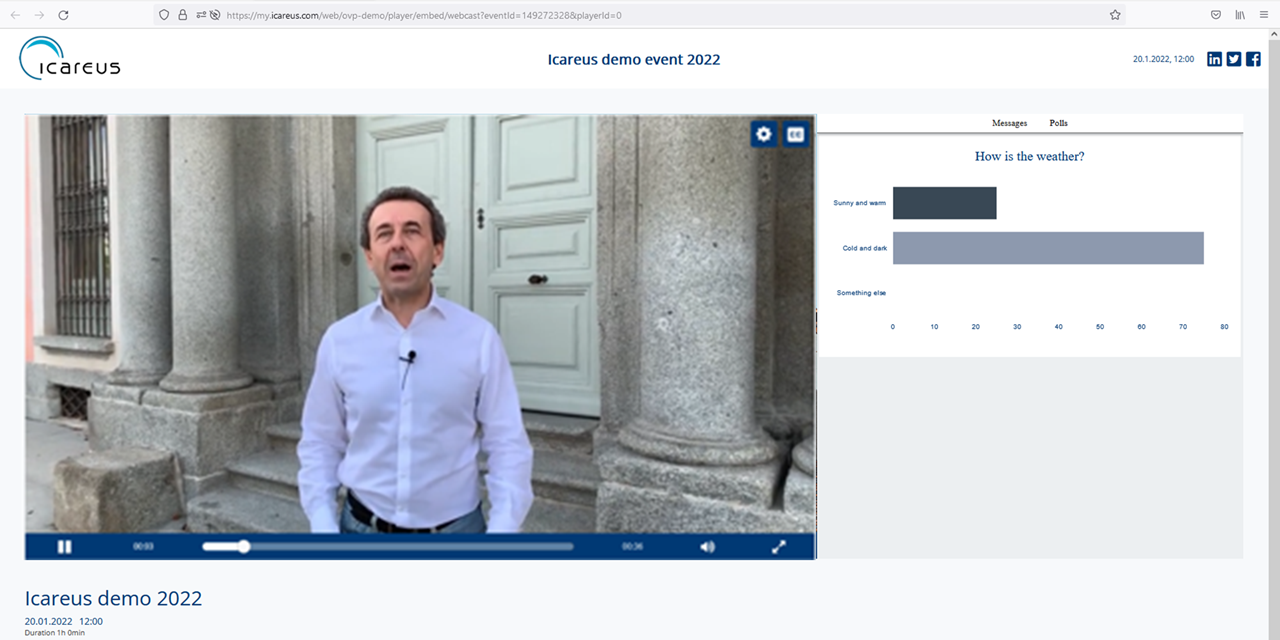Bookmark this page with the star icon

[1115, 15]
